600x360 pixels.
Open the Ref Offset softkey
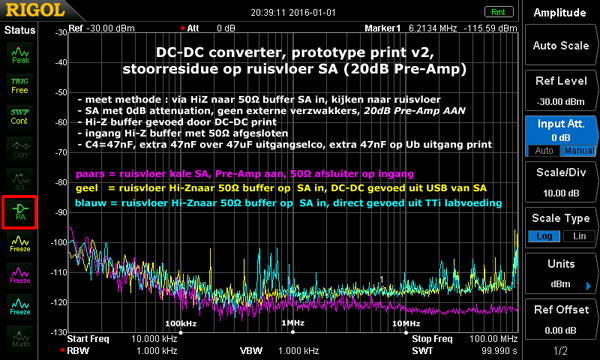pyautogui.click(x=561, y=320)
